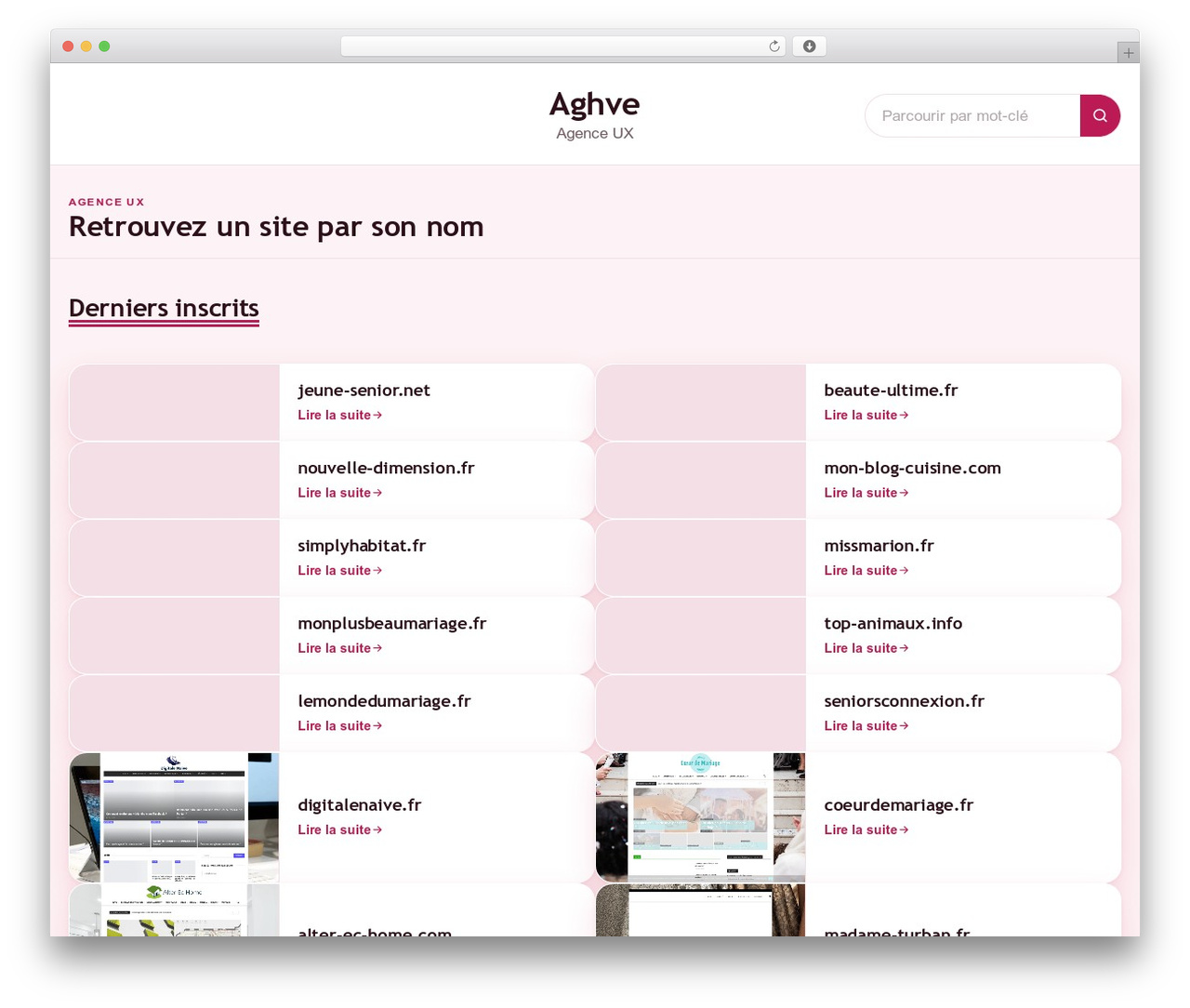Click Lire la suite under mon-blog-cuisine.com

coord(866,493)
